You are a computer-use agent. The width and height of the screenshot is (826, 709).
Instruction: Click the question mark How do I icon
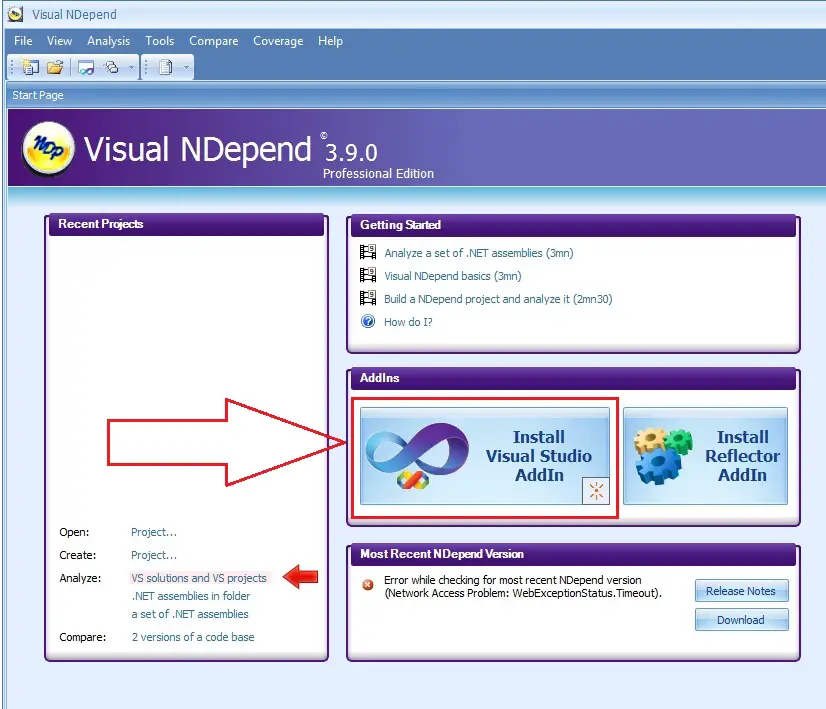(368, 321)
